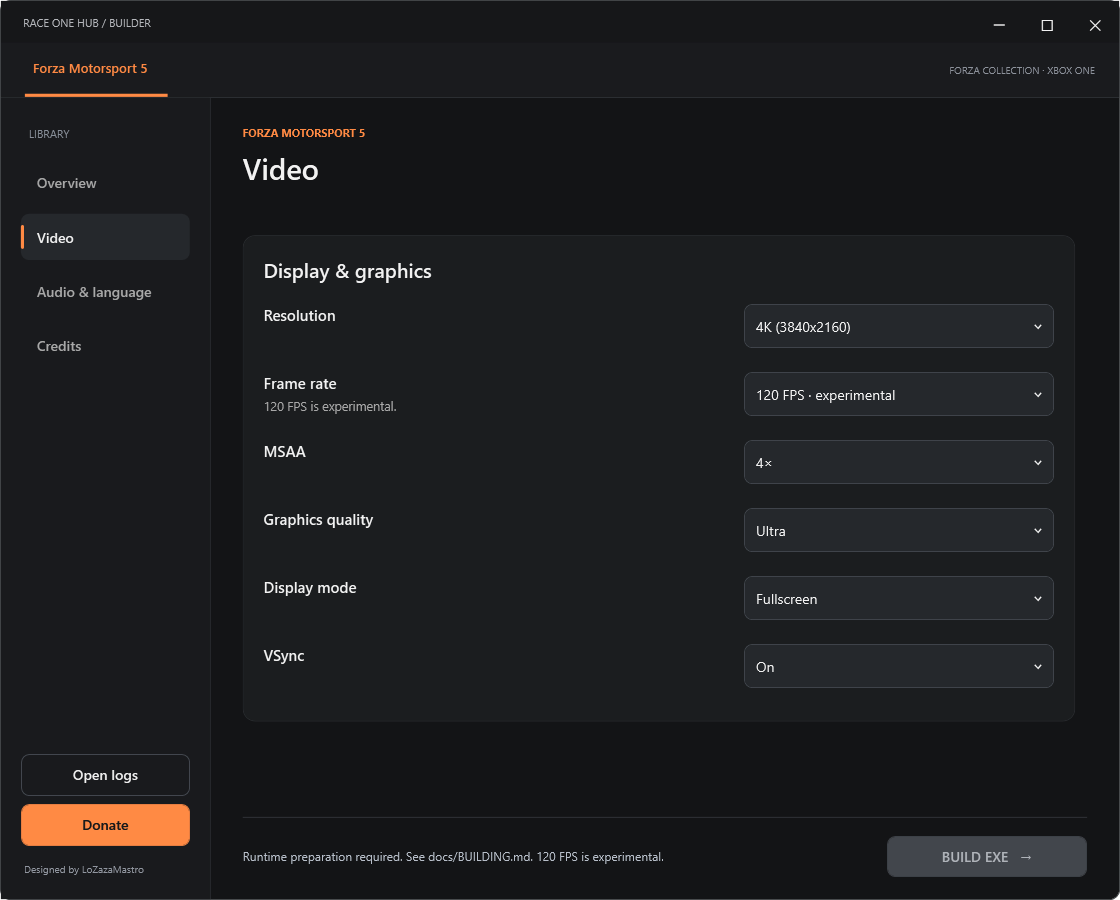Close the Race One Hub window
Image resolution: width=1120 pixels, height=900 pixels.
(x=1095, y=25)
